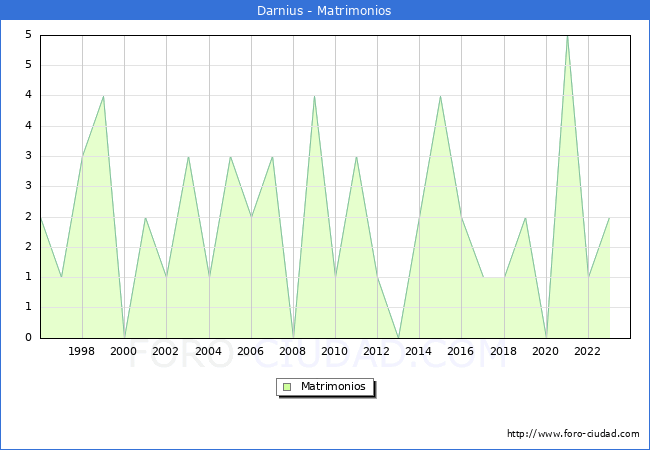The height and width of the screenshot is (450, 650).
Task: Click the 2016 x-axis label
Action: (x=461, y=351)
